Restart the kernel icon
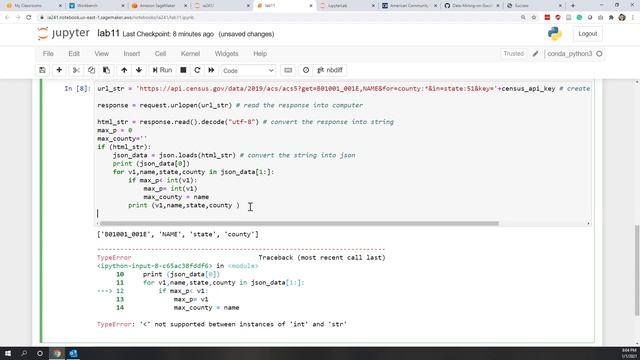The image size is (640, 360). [x=197, y=70]
